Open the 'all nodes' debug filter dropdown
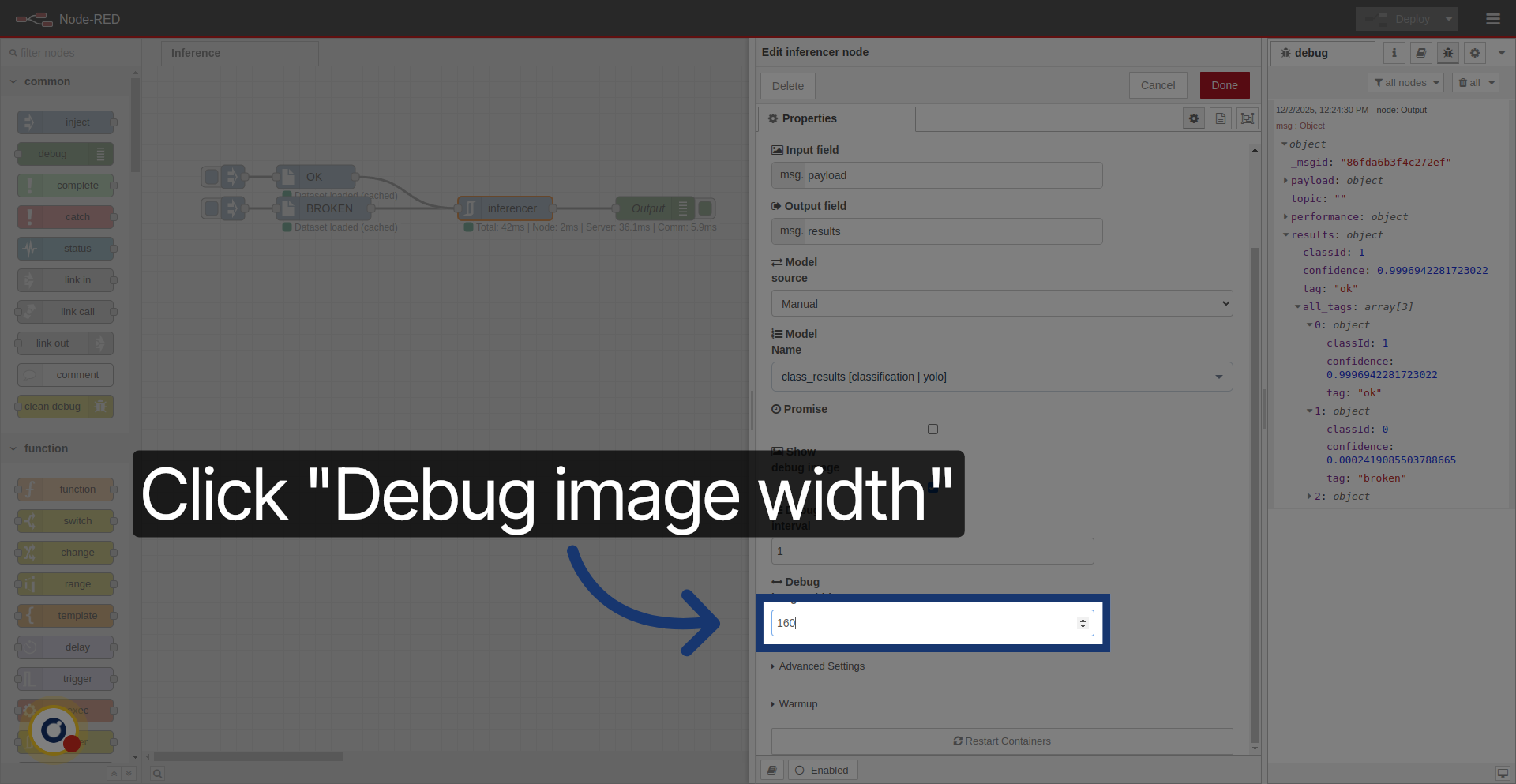 click(x=1405, y=82)
